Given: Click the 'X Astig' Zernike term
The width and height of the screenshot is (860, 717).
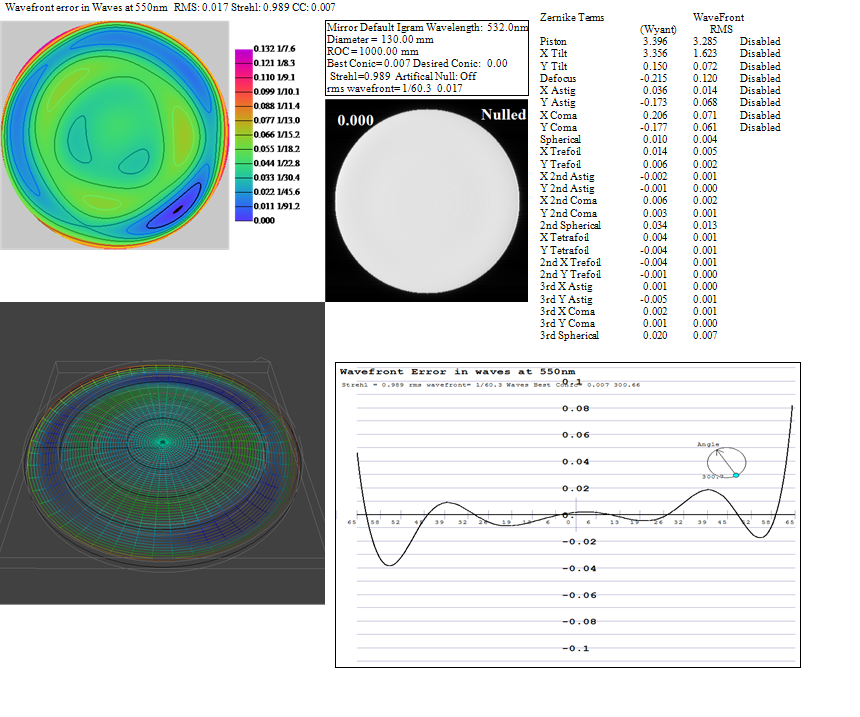Looking at the screenshot, I should click(x=558, y=91).
